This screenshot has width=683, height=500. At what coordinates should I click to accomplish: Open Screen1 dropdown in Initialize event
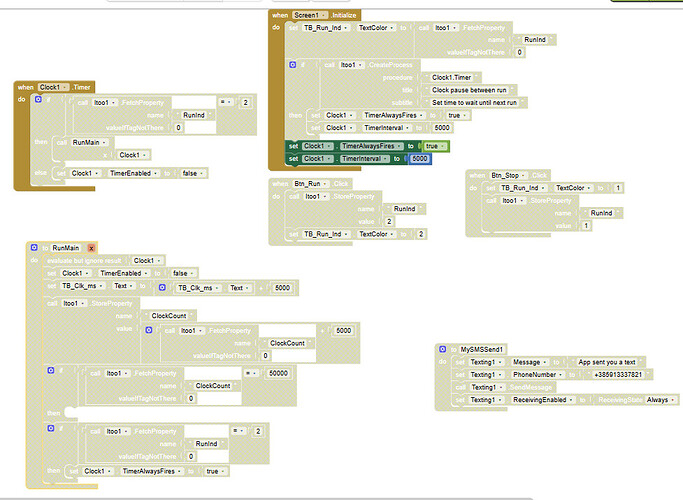[x=311, y=16]
